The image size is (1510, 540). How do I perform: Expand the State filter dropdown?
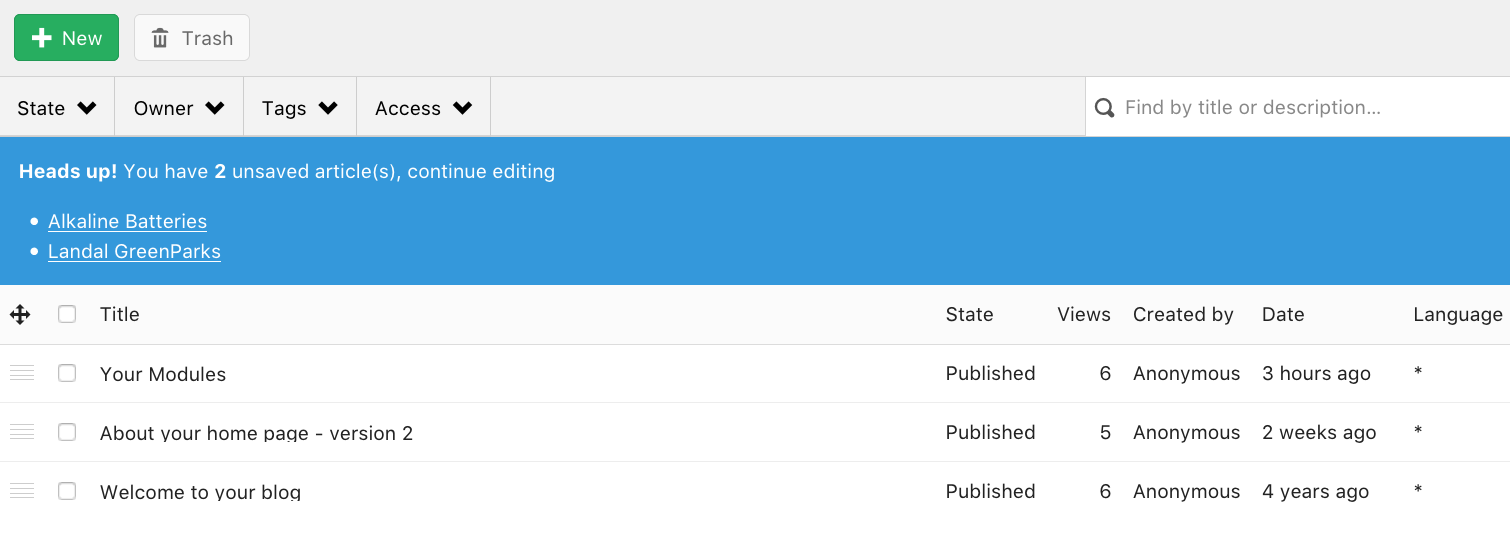tap(57, 108)
